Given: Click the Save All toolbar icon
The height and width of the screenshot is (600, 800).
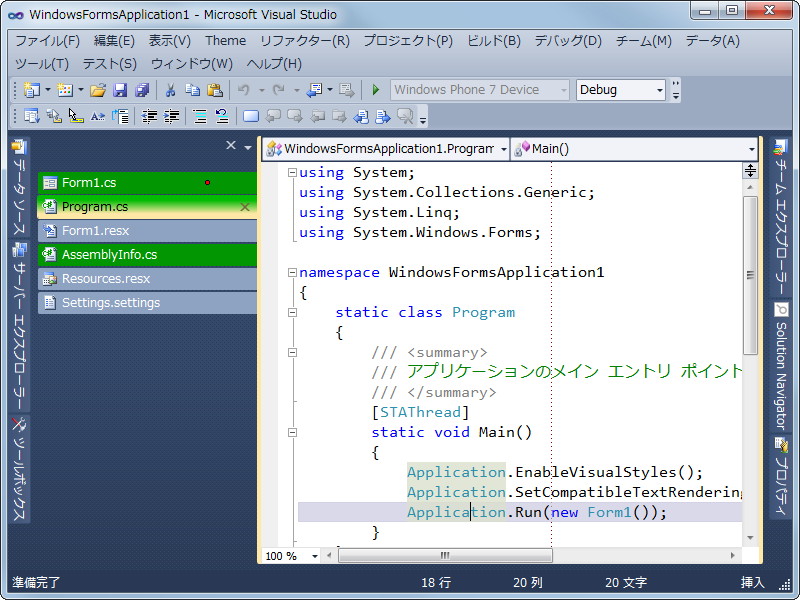Looking at the screenshot, I should click(x=141, y=90).
